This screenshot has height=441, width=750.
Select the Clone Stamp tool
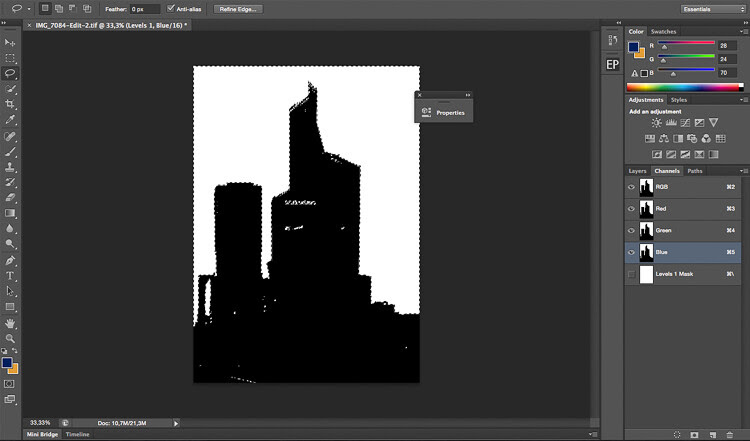[10, 167]
